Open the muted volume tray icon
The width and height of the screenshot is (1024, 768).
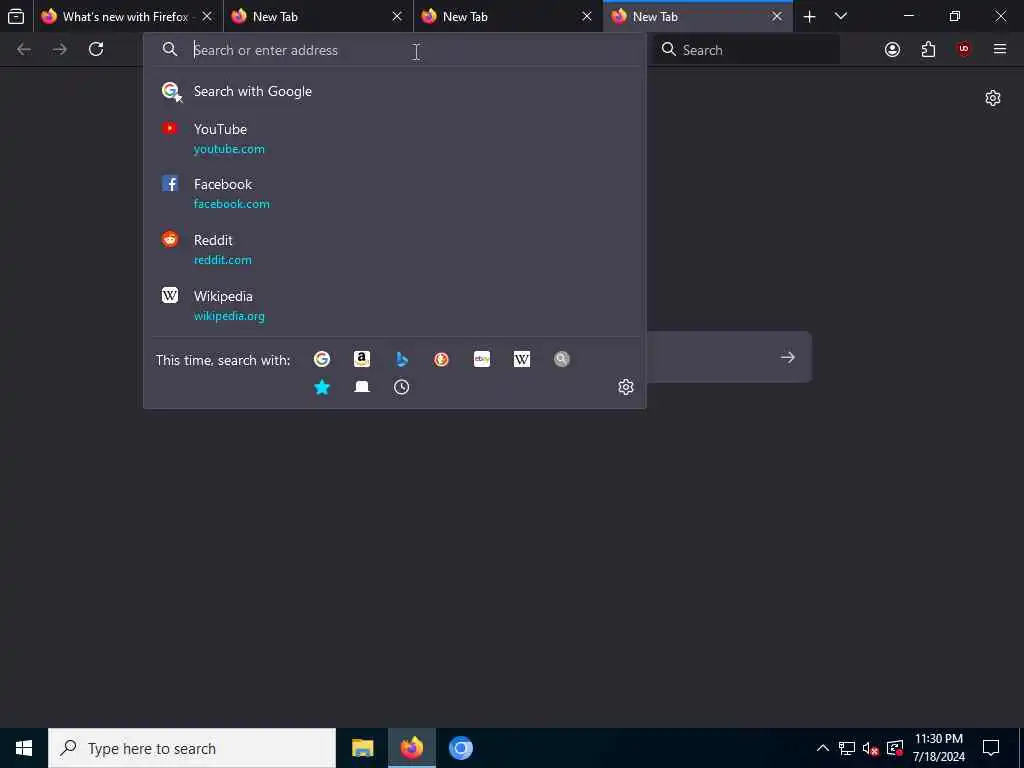(871, 748)
